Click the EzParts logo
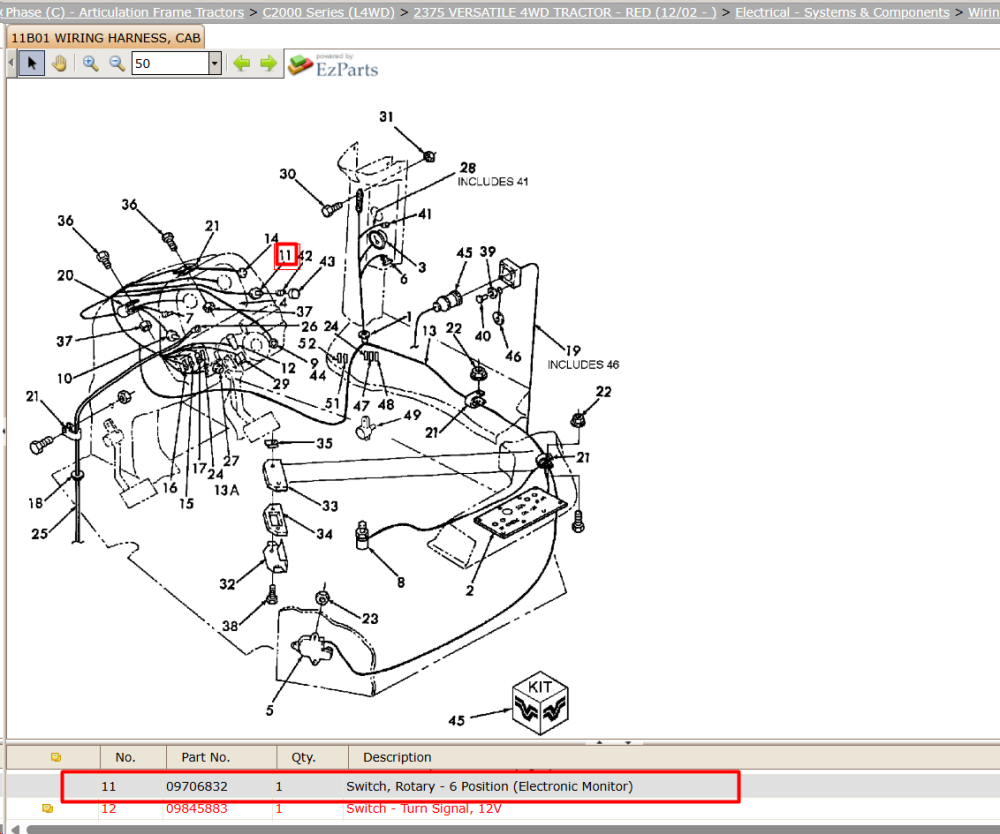The image size is (1000, 834). [x=333, y=65]
